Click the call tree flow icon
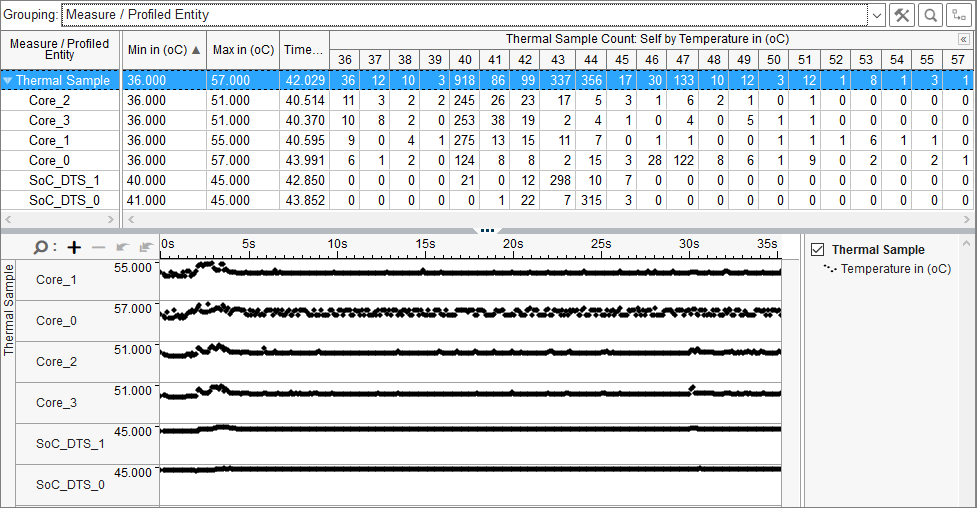The width and height of the screenshot is (977, 508). click(x=959, y=15)
